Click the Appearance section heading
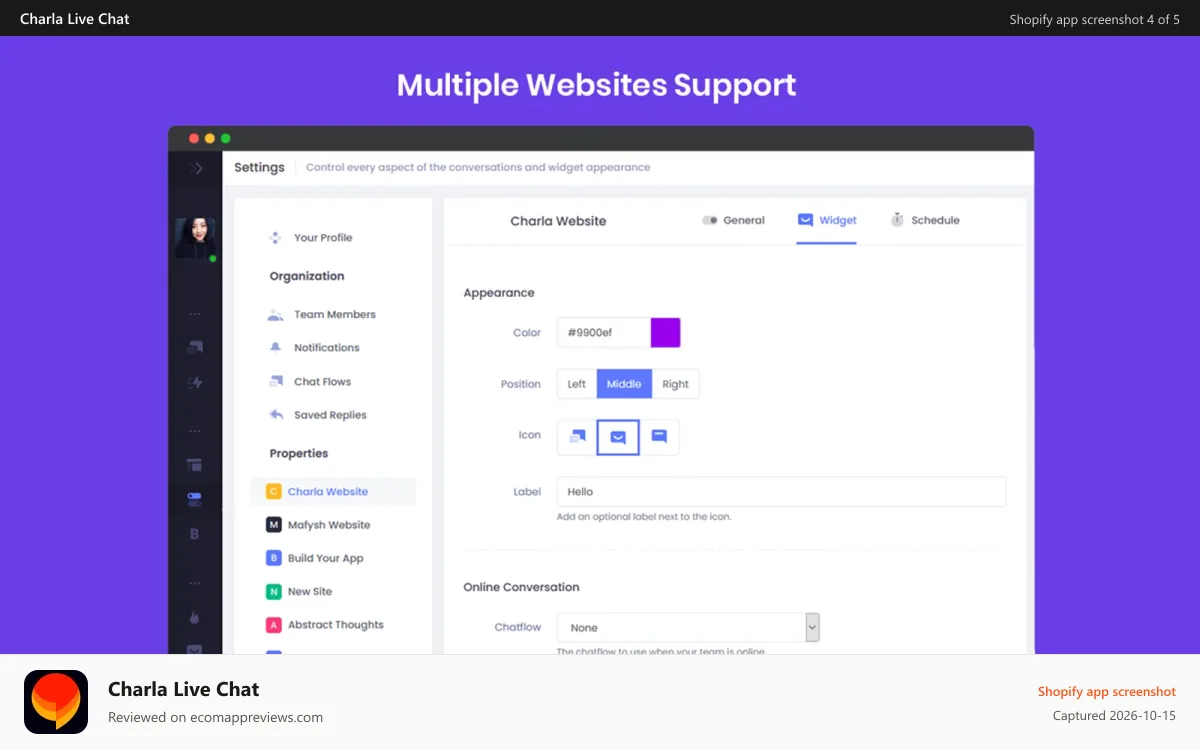 pyautogui.click(x=499, y=293)
